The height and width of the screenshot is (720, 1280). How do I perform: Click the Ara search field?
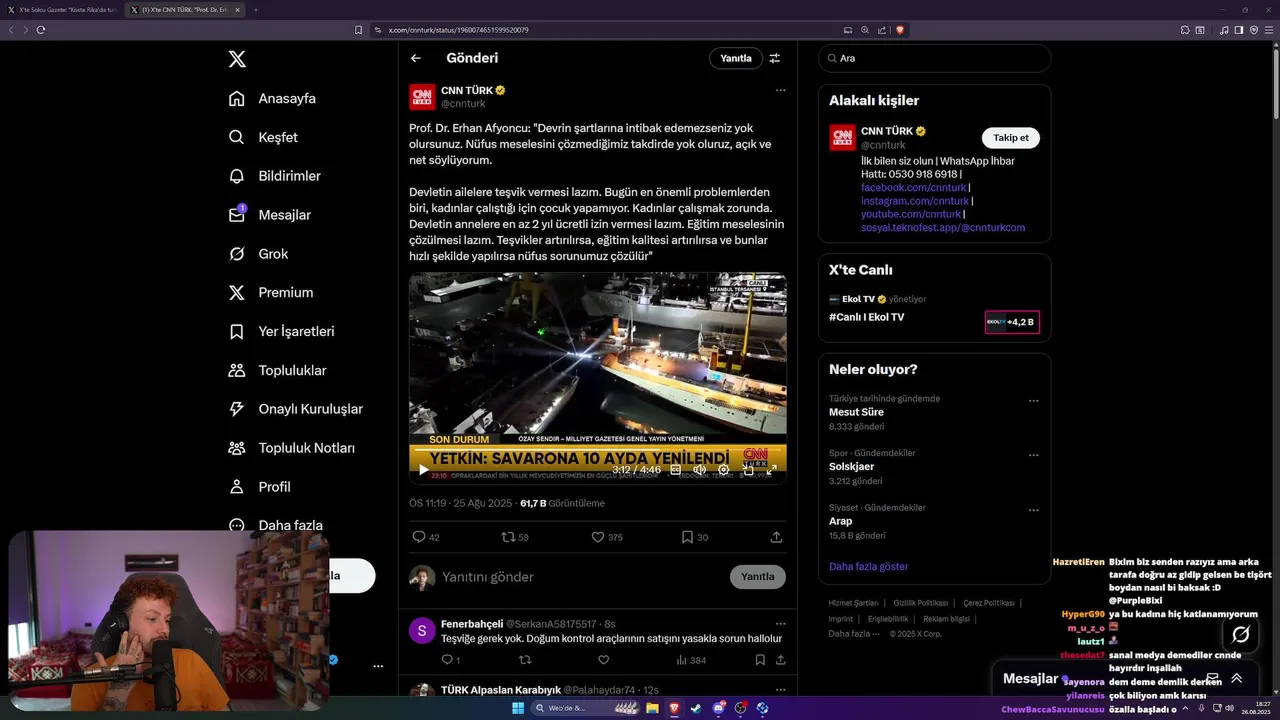(934, 58)
